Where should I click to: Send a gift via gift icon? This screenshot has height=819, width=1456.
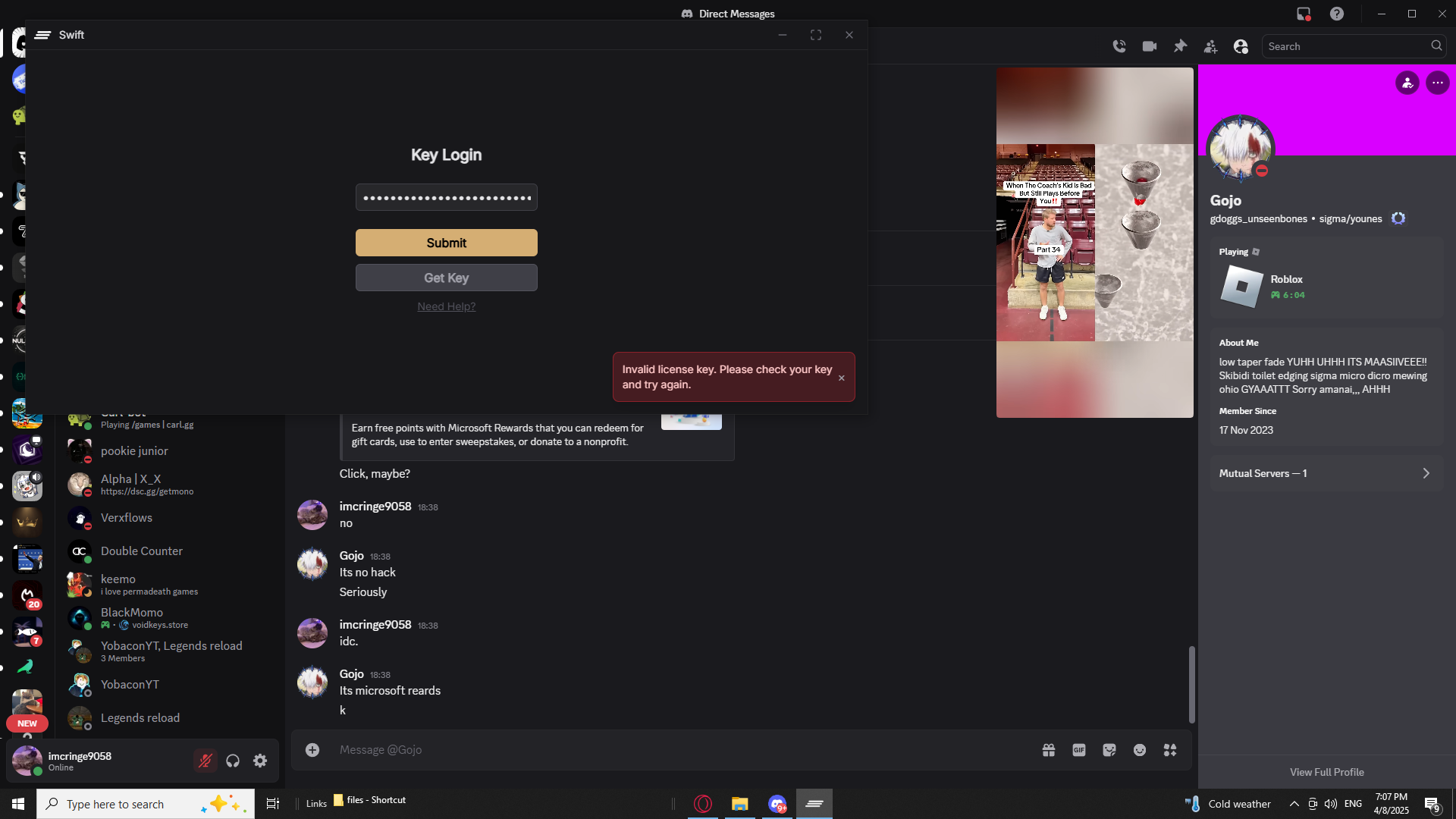(x=1049, y=750)
